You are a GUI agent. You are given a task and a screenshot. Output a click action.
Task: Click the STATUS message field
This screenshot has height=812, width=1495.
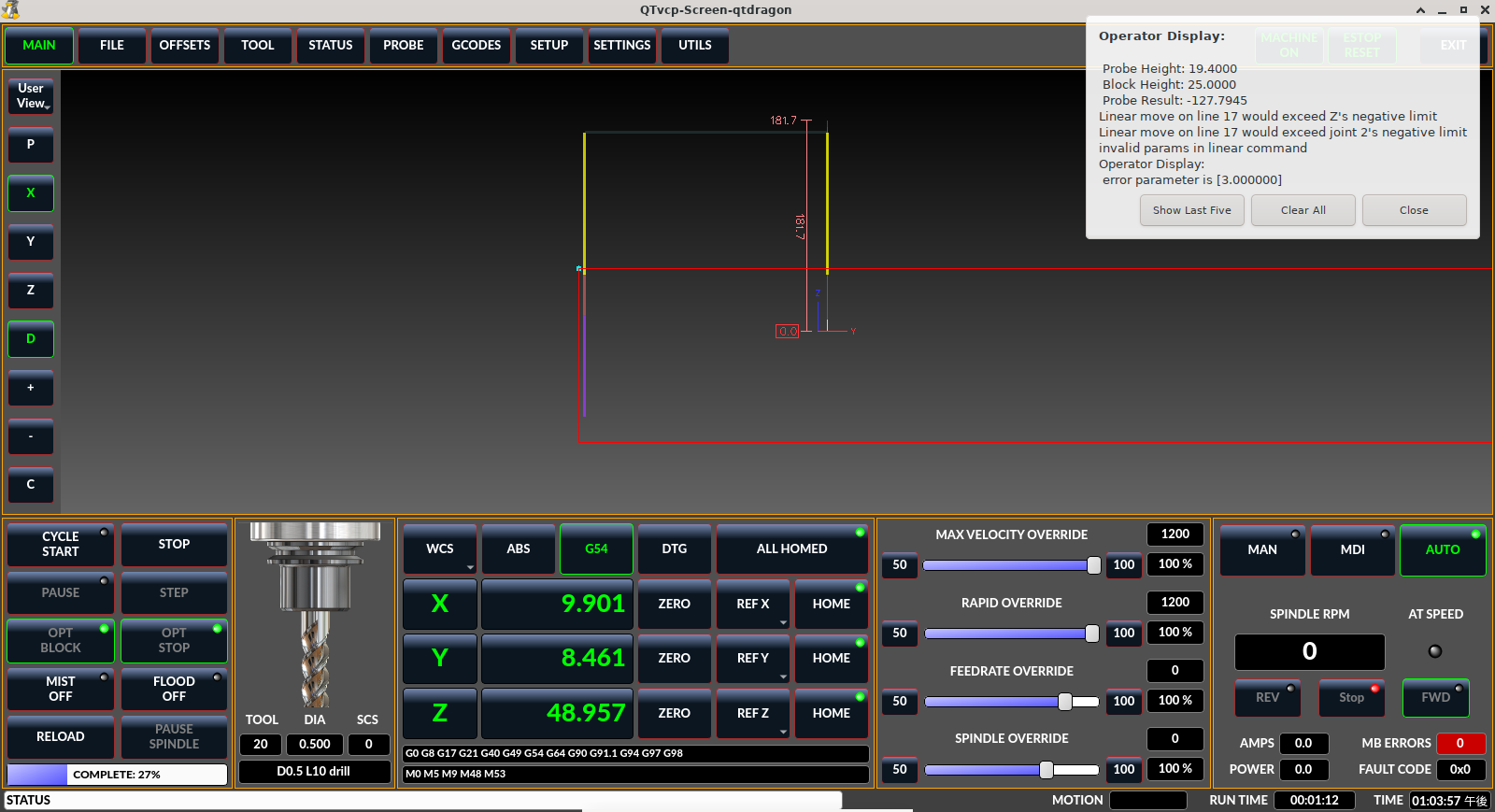(423, 801)
